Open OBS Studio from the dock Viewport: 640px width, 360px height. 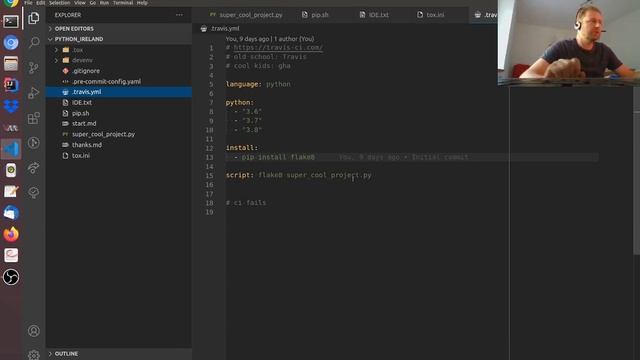tap(11, 277)
